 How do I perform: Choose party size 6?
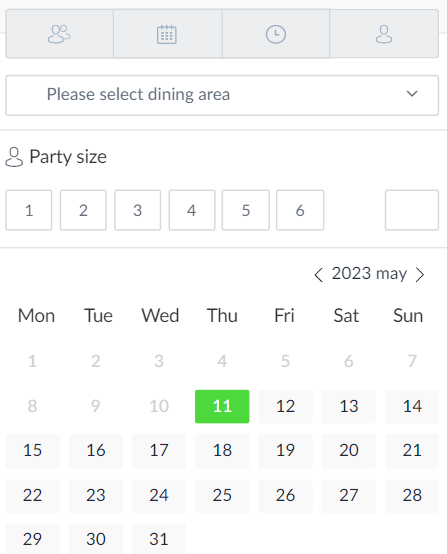(300, 210)
